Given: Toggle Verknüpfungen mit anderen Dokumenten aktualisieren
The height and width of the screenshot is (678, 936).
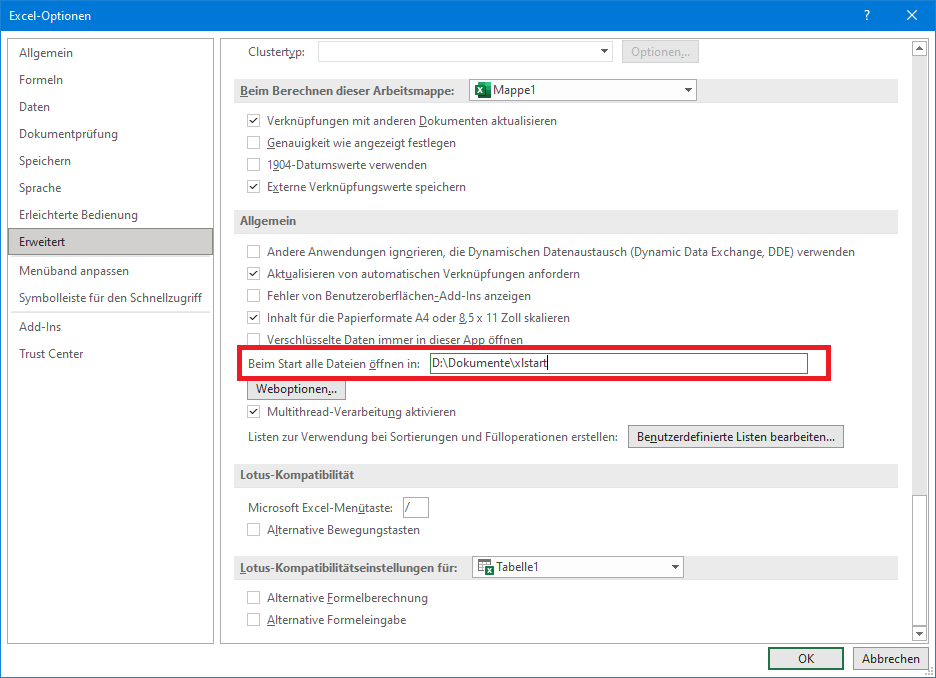Looking at the screenshot, I should coord(254,121).
